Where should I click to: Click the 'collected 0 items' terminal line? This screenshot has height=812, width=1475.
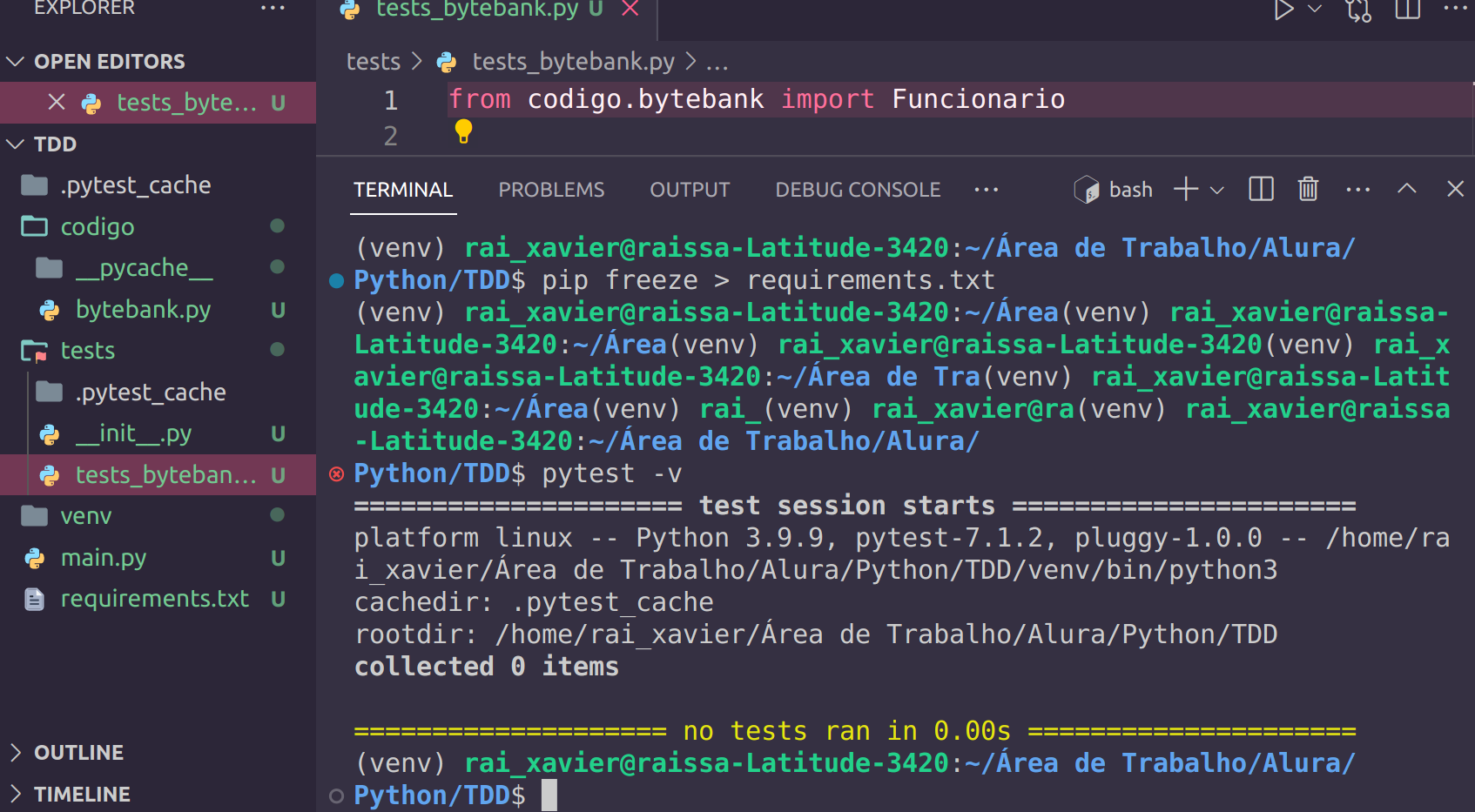(487, 667)
